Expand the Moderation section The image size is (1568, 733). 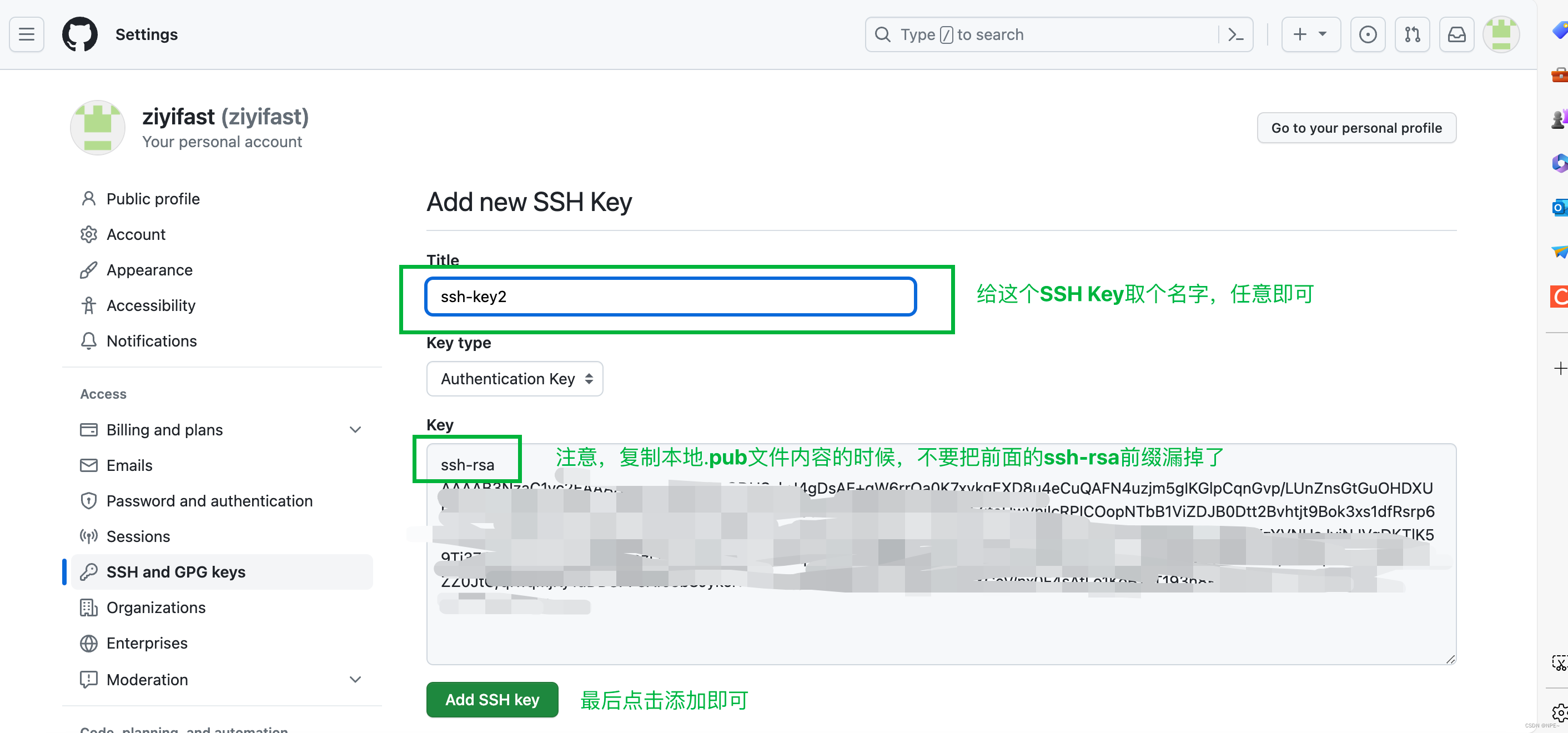(x=355, y=679)
